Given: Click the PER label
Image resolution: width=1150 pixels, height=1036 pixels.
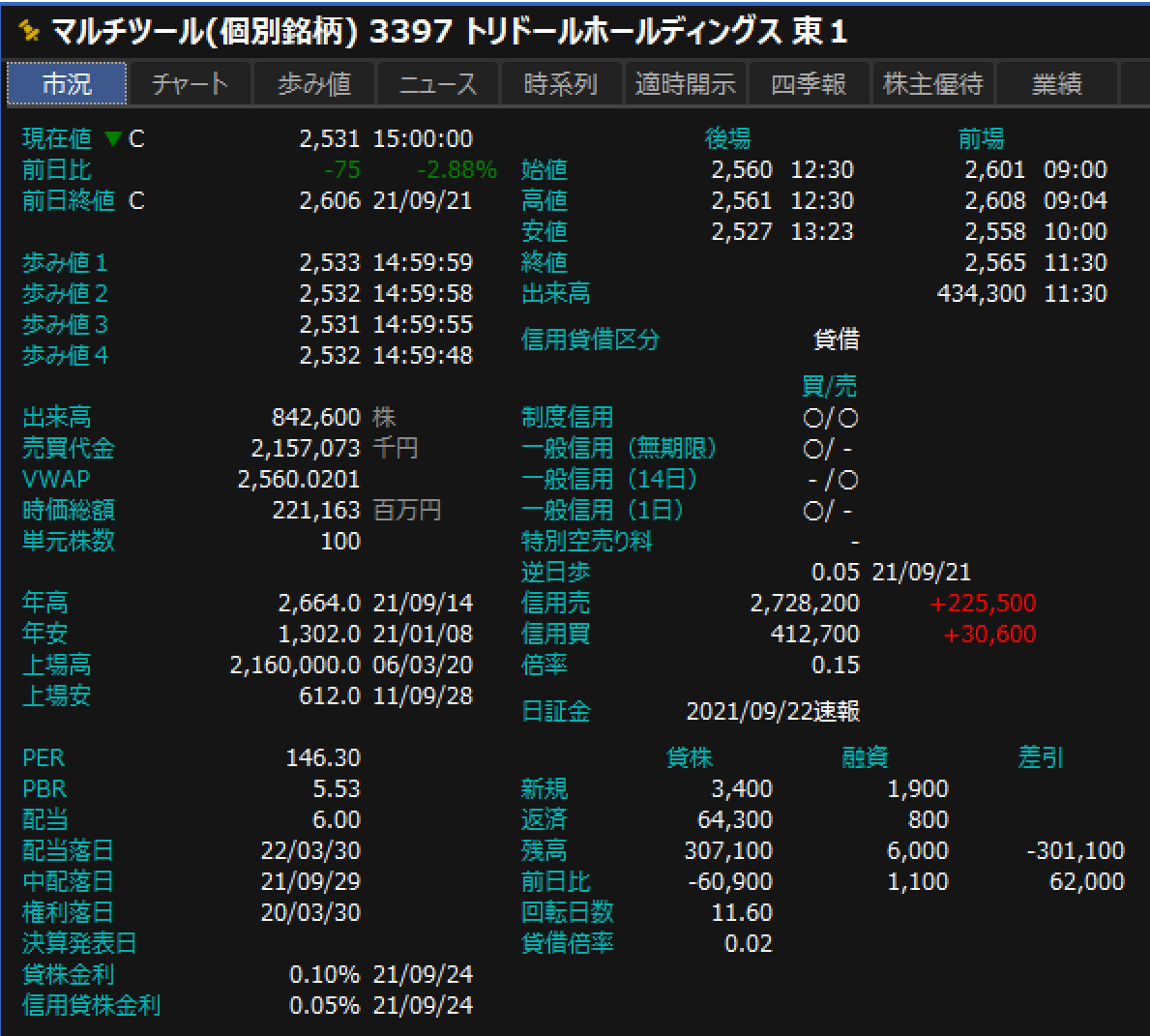Looking at the screenshot, I should 44,757.
